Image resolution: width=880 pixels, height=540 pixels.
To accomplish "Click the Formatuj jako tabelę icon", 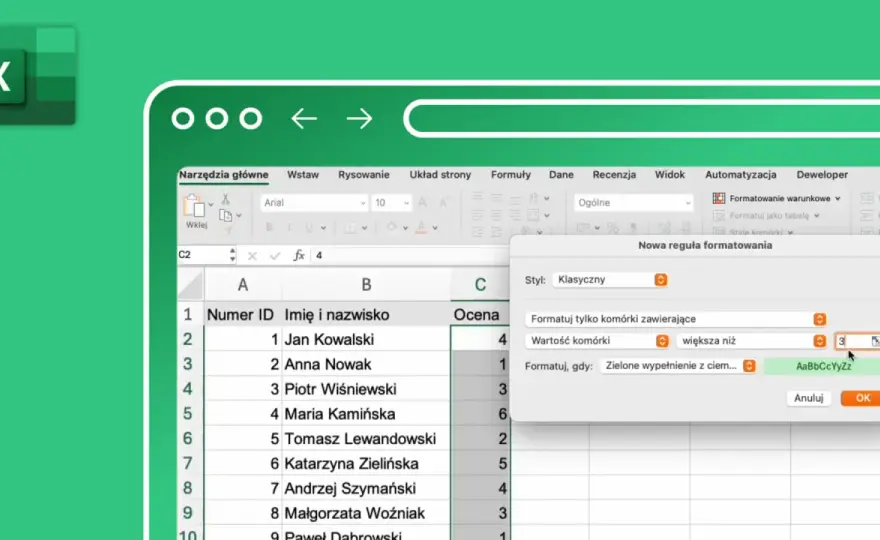I will 718,216.
